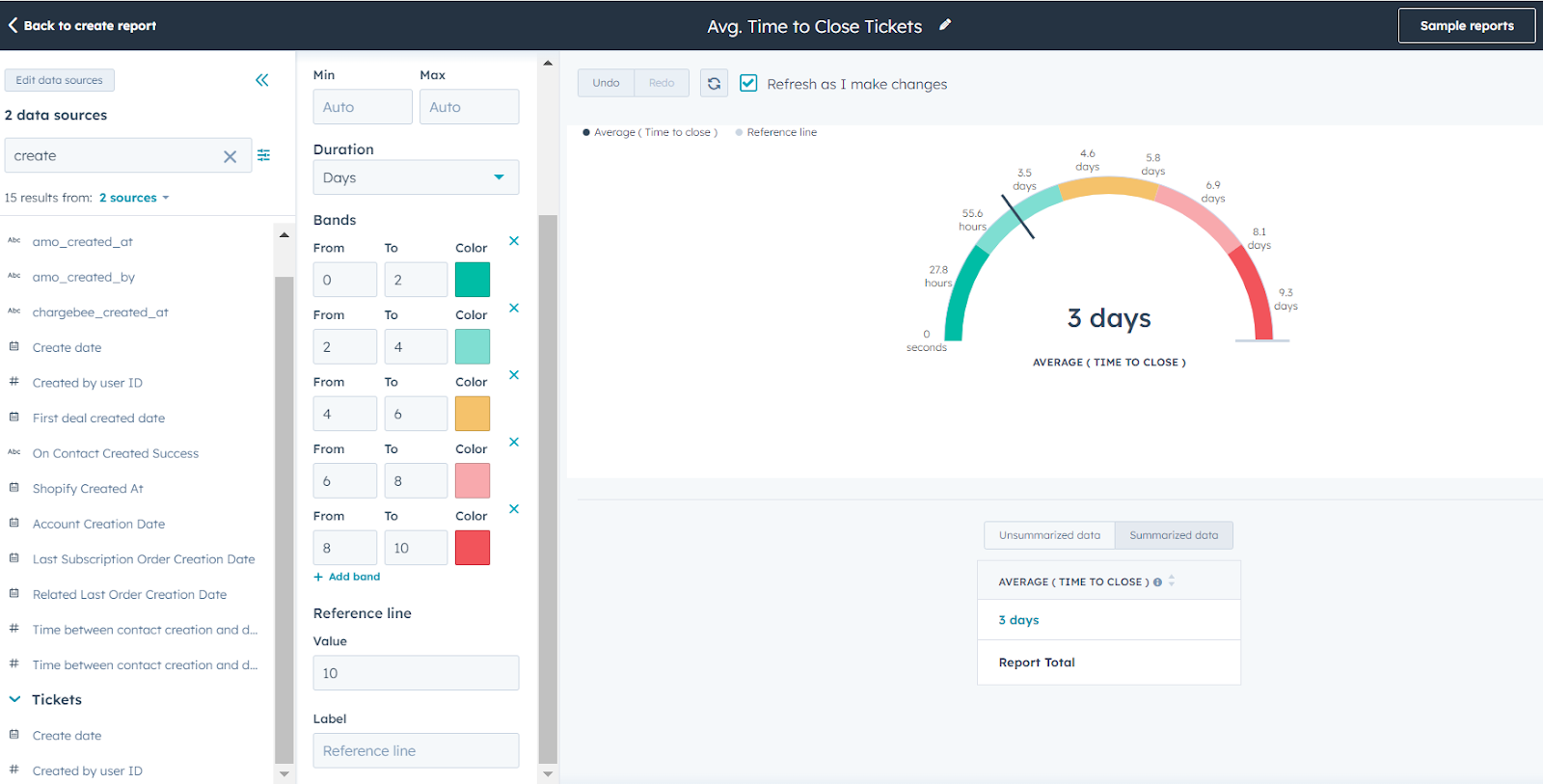This screenshot has width=1543, height=784.
Task: Click the first band From field with 0
Action: pos(345,280)
